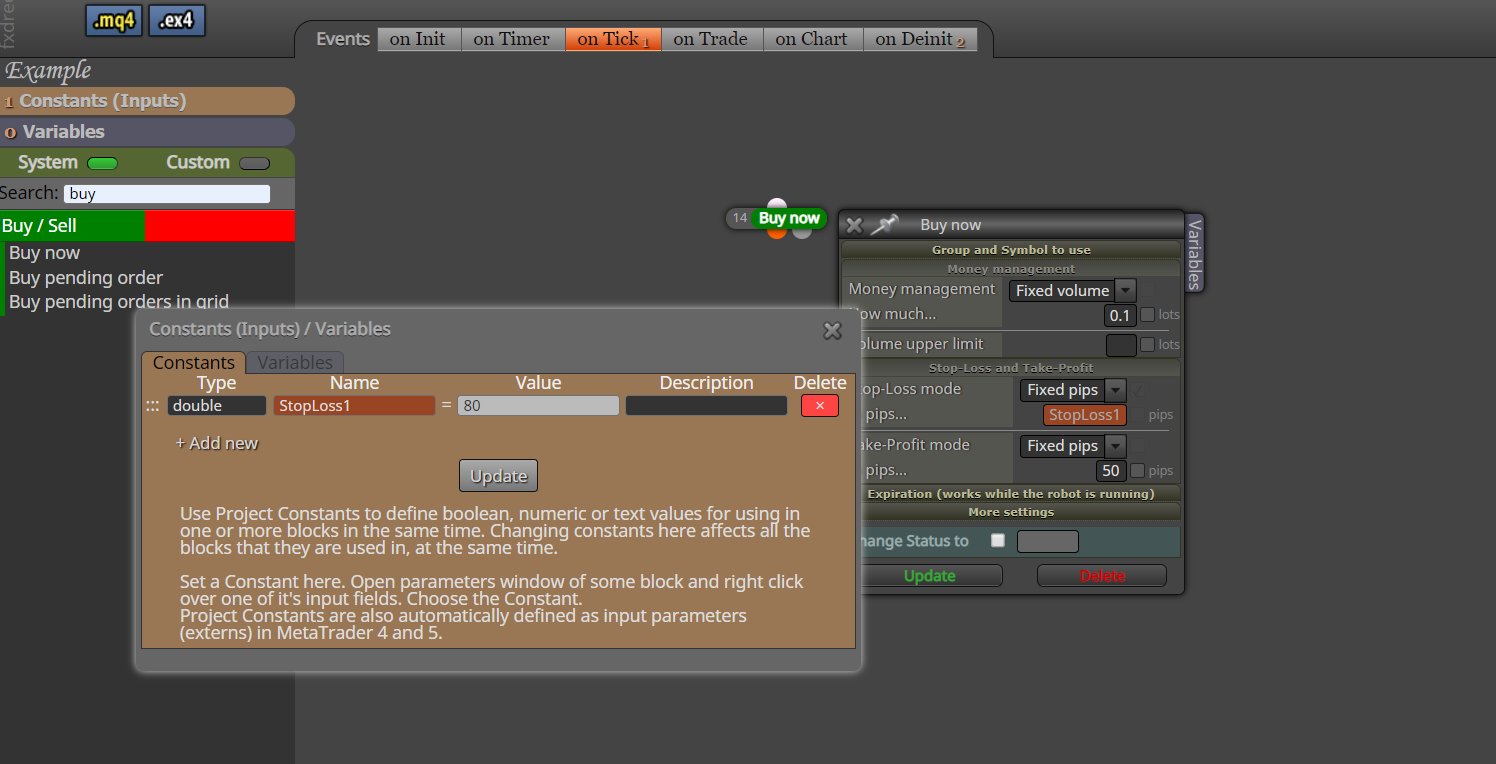
Task: Pin the Buy now parameters window
Action: point(884,225)
